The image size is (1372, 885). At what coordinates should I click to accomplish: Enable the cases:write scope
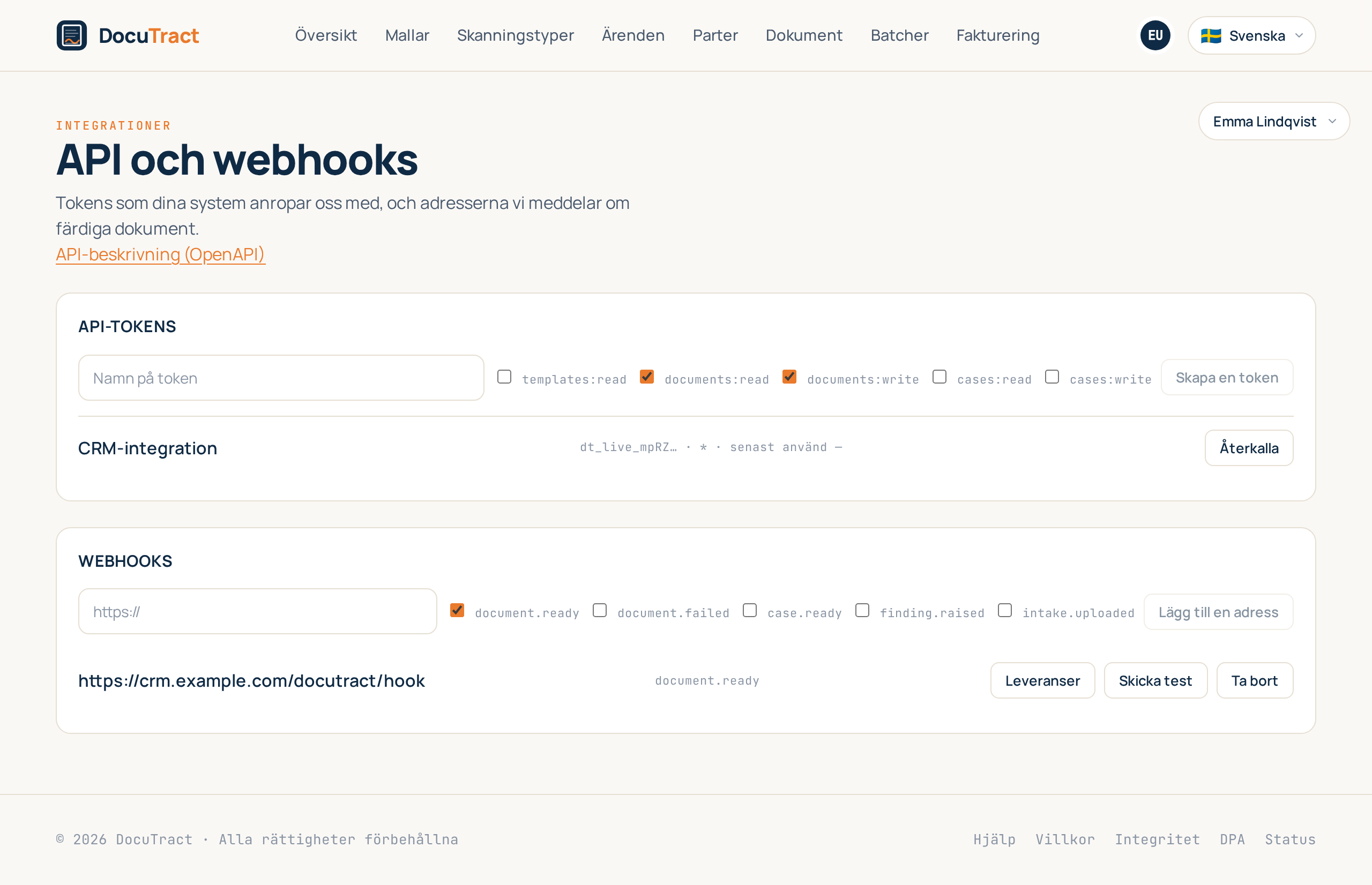[x=1052, y=377]
